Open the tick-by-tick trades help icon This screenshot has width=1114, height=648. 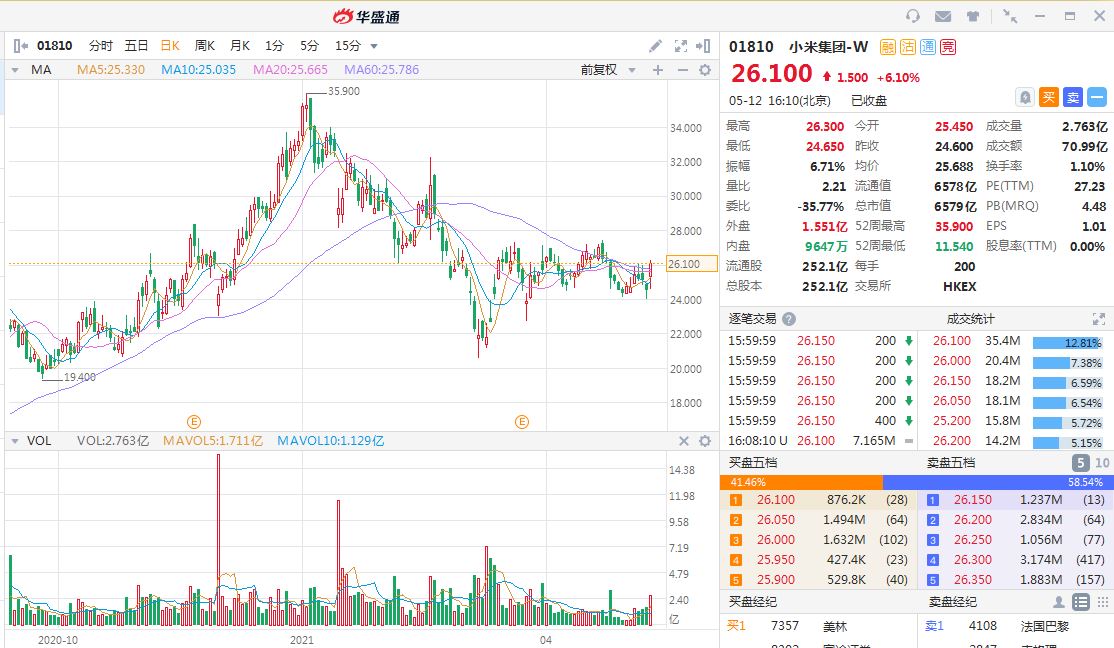[x=789, y=319]
